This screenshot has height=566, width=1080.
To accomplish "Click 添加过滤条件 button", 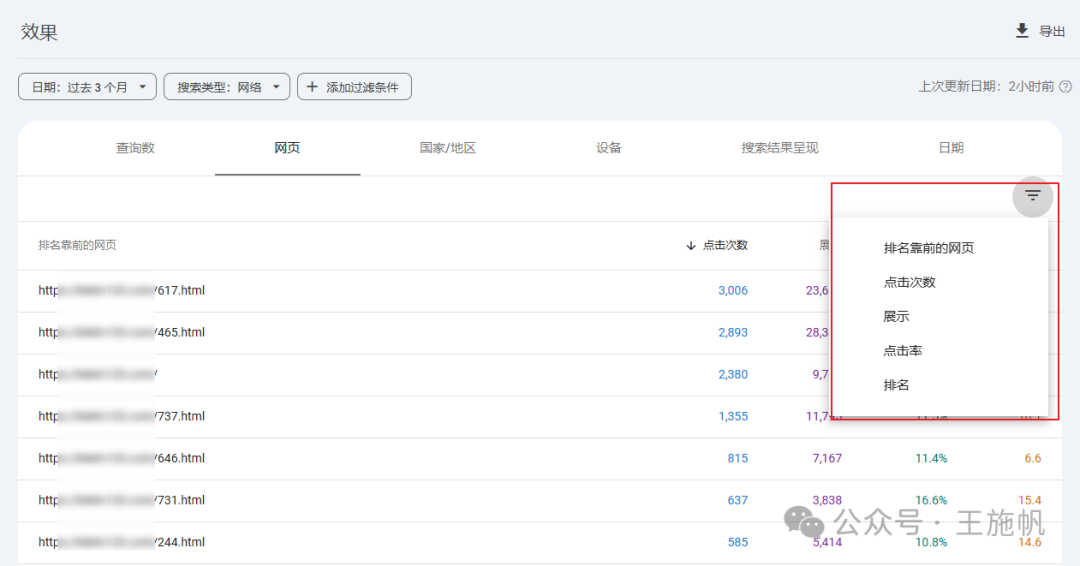I will click(x=354, y=87).
